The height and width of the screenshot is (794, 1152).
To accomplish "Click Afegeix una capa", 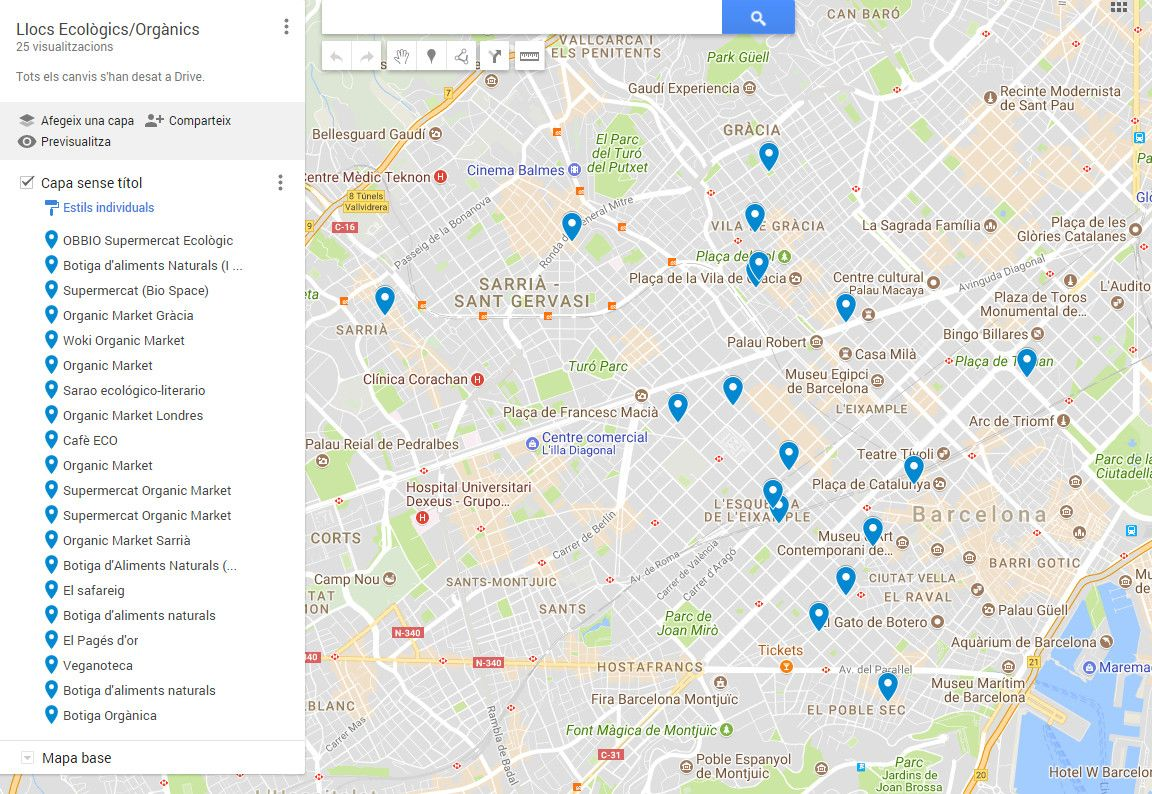I will (x=76, y=121).
